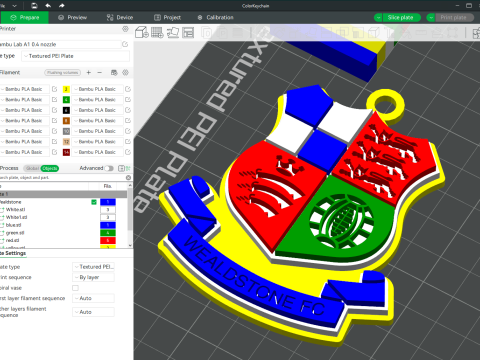Open the Project tab

tap(167, 17)
